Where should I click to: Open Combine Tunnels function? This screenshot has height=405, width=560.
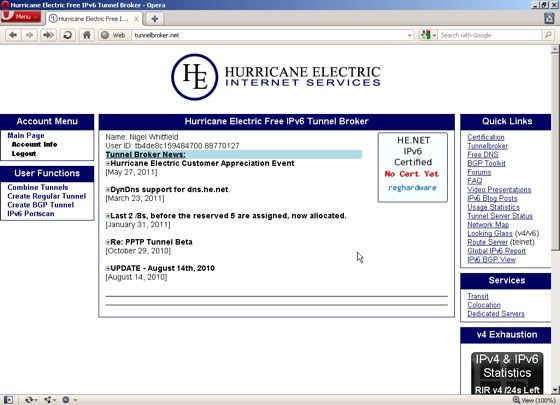[38, 187]
